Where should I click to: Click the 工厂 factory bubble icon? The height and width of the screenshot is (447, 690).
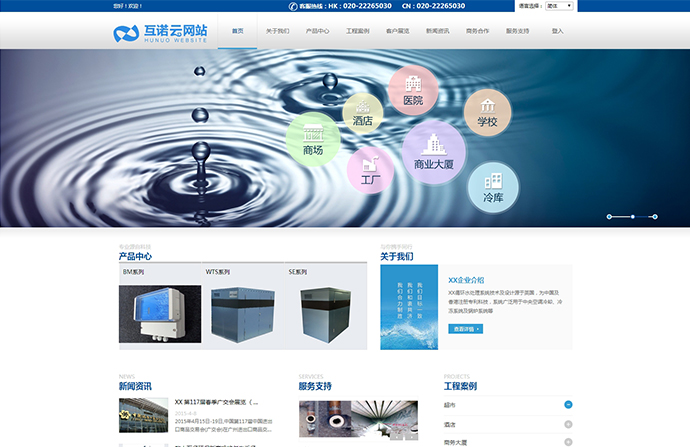371,169
